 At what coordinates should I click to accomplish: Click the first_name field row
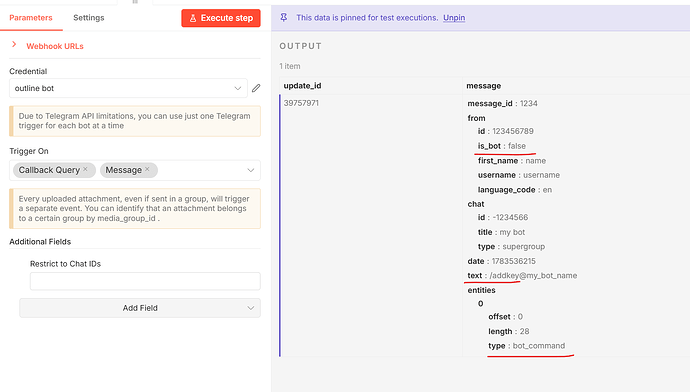coord(512,161)
